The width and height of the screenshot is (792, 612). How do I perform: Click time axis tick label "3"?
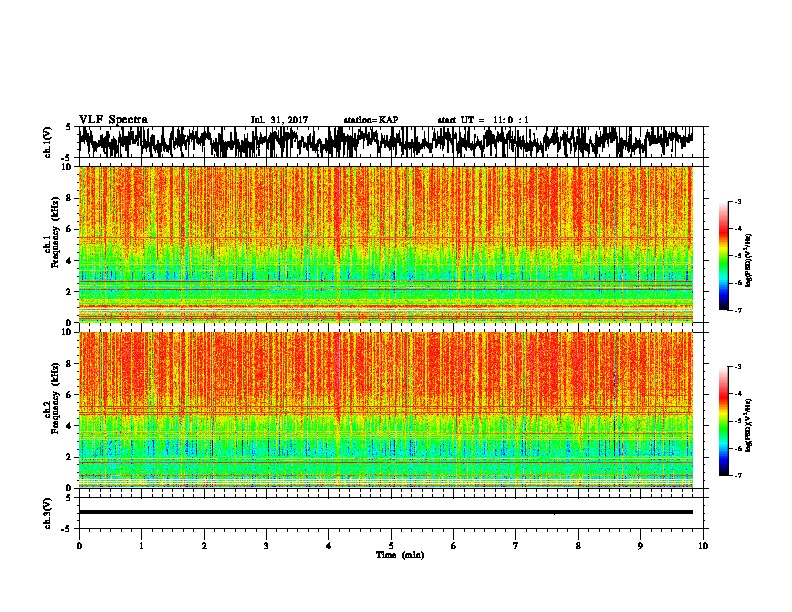[x=266, y=546]
